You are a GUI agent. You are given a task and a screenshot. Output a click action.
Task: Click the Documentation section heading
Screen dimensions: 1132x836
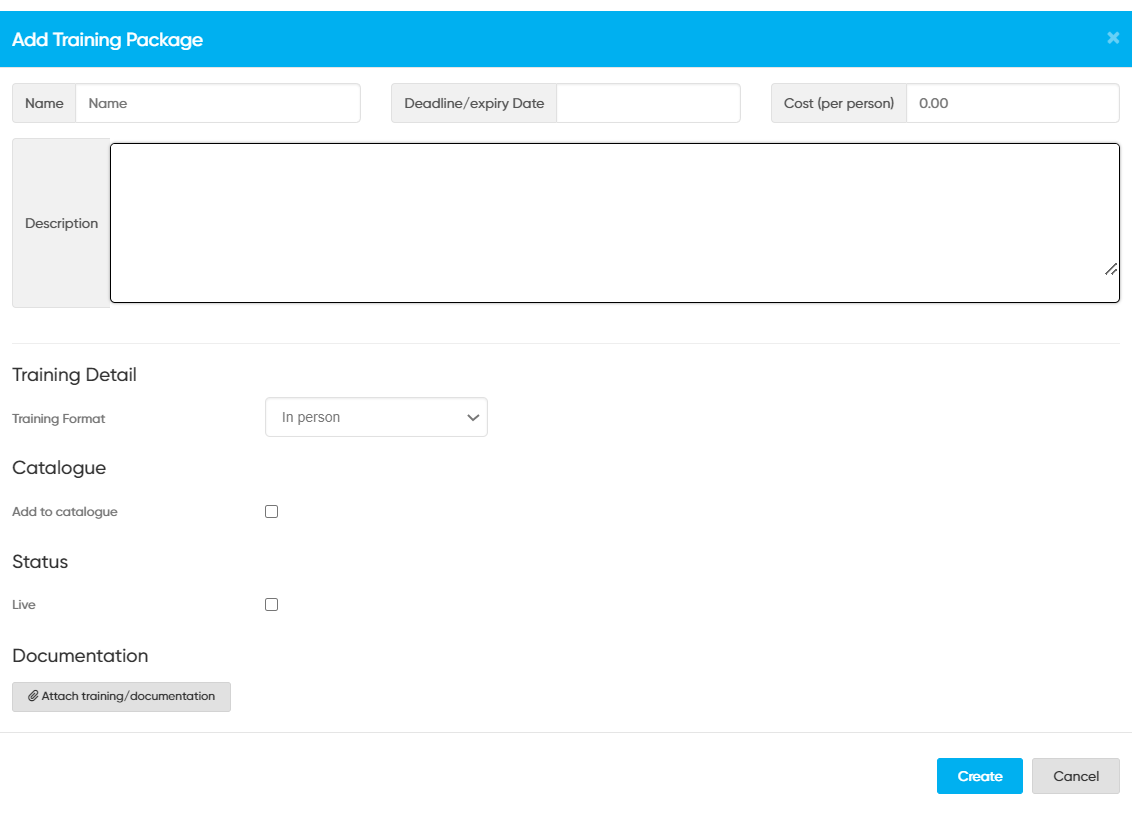coord(80,656)
